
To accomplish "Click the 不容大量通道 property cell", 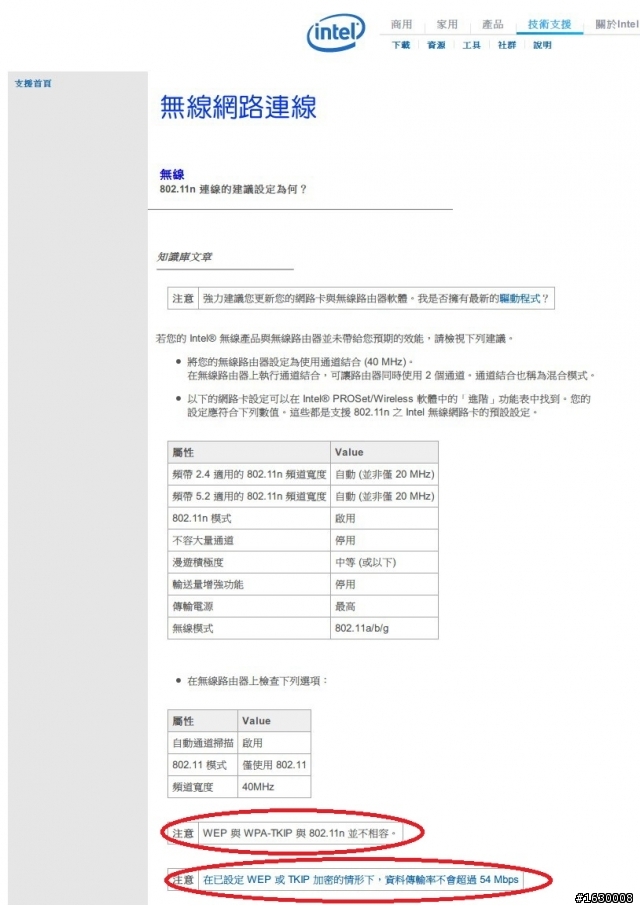I will click(249, 540).
